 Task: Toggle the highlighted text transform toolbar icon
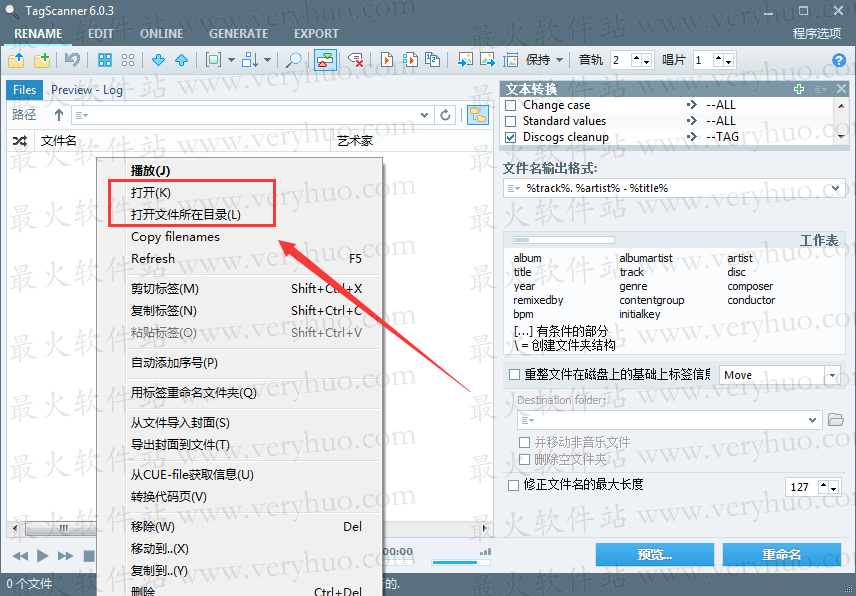click(325, 60)
